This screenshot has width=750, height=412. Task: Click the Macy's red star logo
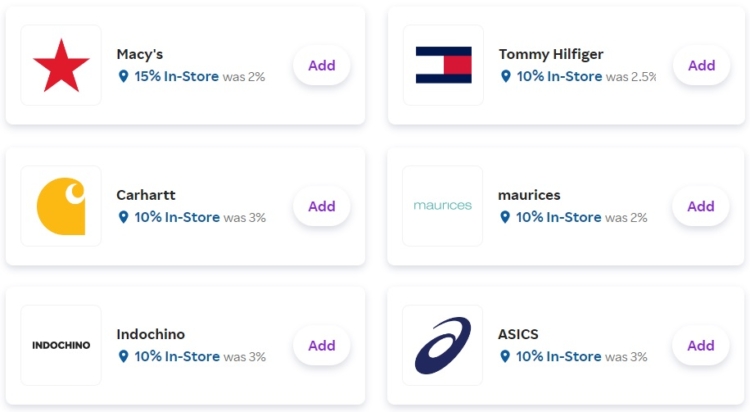click(x=61, y=65)
